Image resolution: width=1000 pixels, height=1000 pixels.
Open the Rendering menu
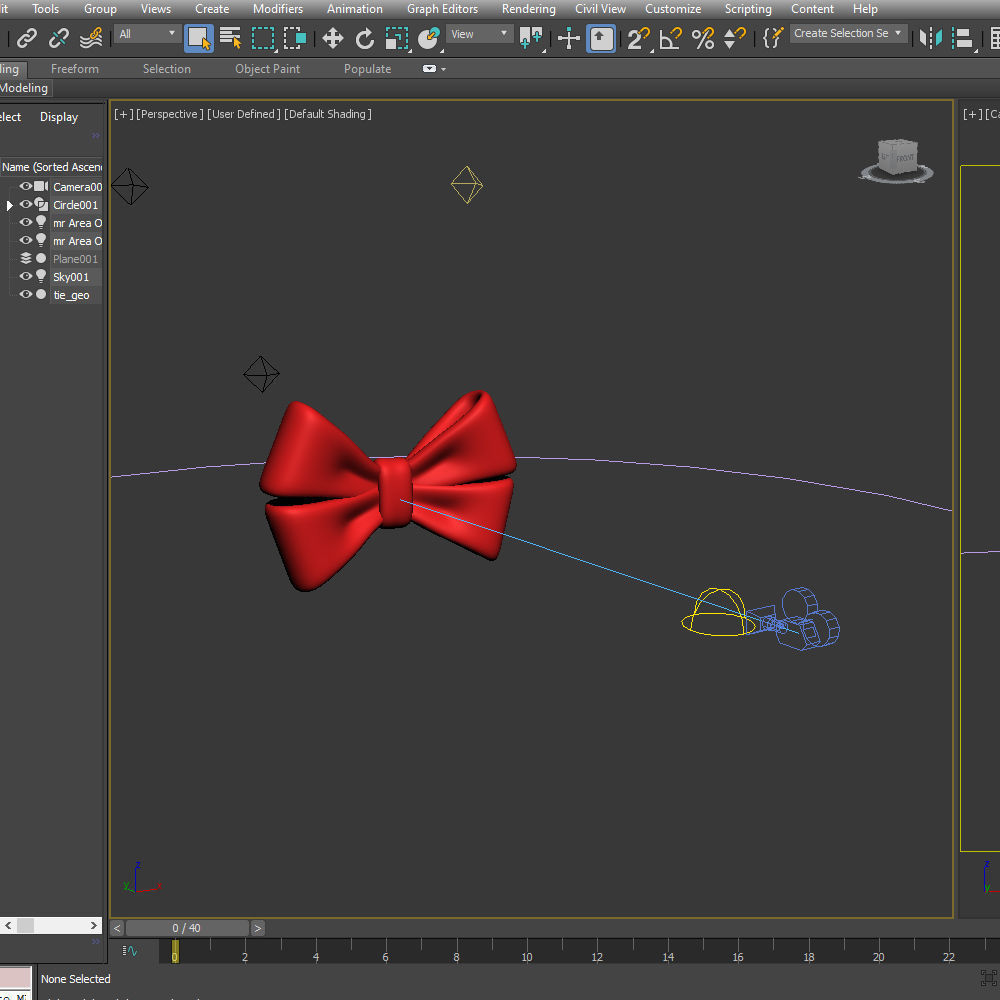point(529,9)
